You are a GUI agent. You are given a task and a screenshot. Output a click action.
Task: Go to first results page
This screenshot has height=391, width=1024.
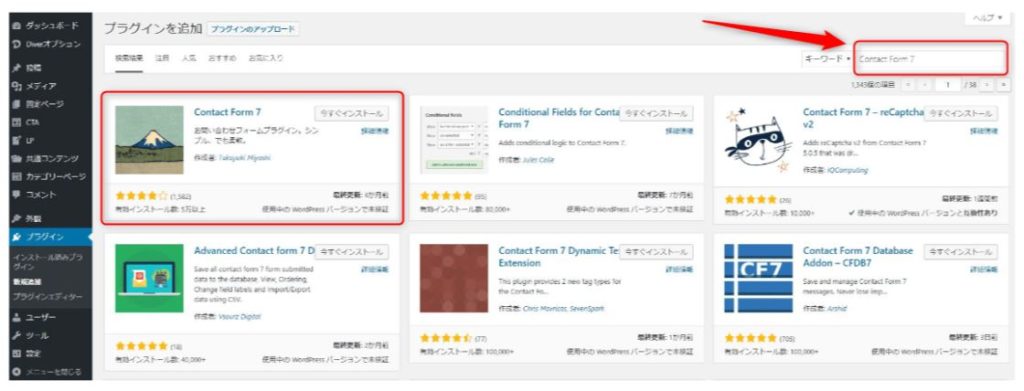(x=908, y=86)
